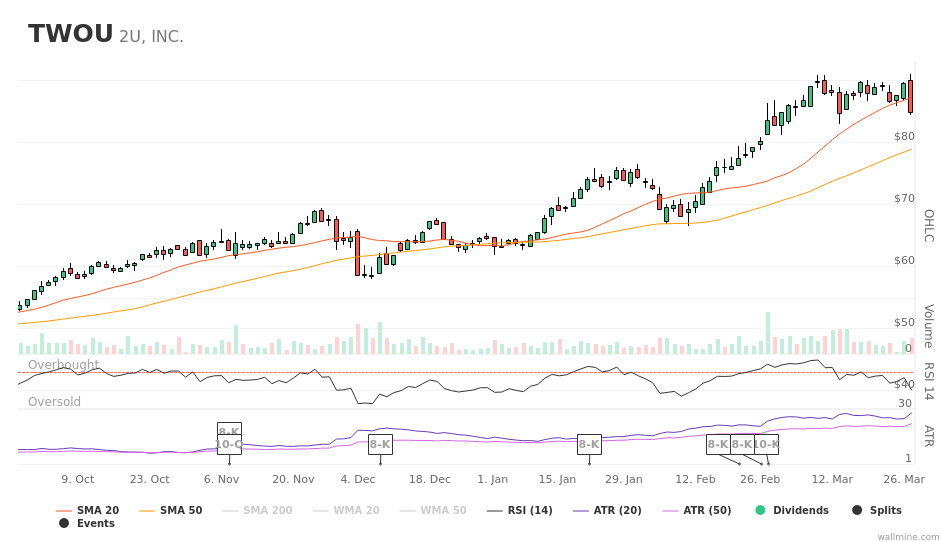Click the 20. Nov date label
The height and width of the screenshot is (542, 942).
293,480
